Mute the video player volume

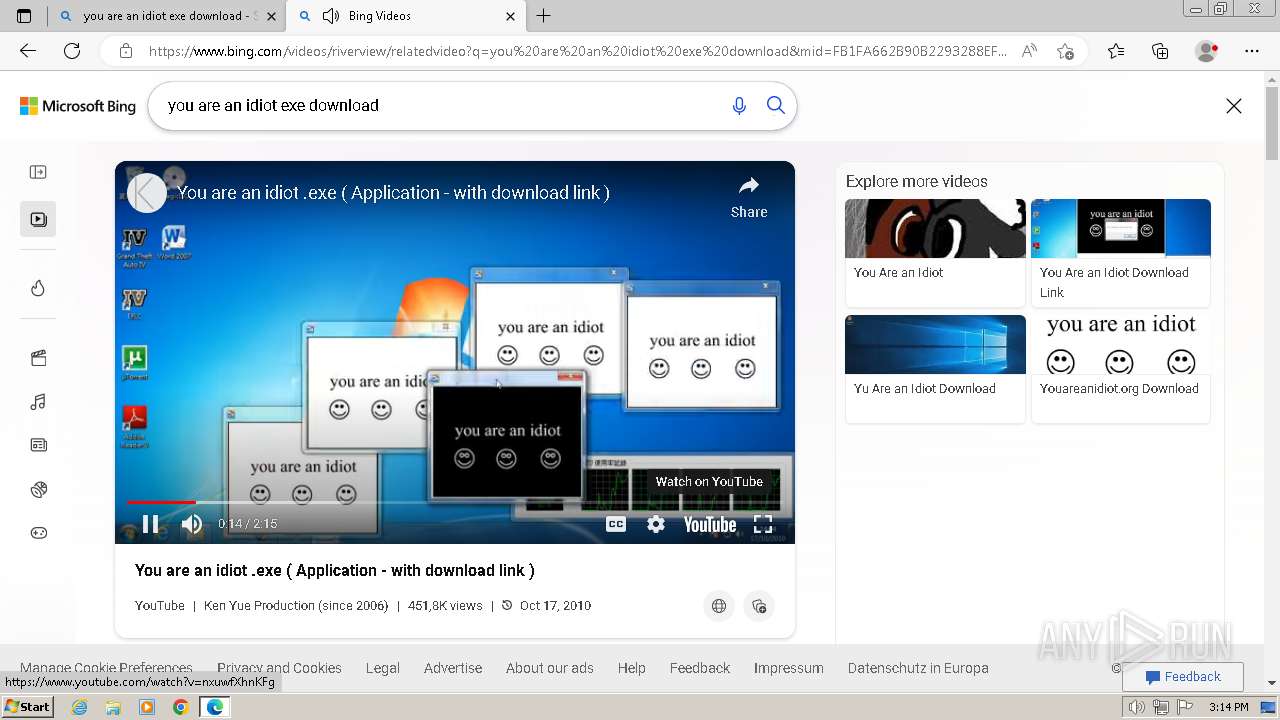click(x=192, y=524)
